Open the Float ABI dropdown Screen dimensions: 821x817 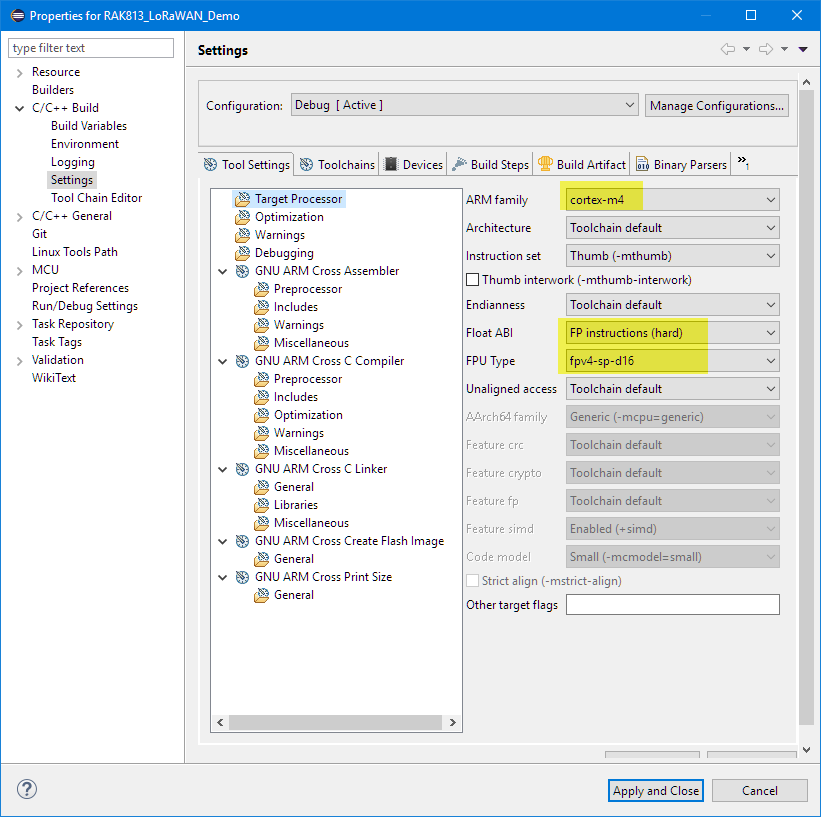(x=672, y=333)
